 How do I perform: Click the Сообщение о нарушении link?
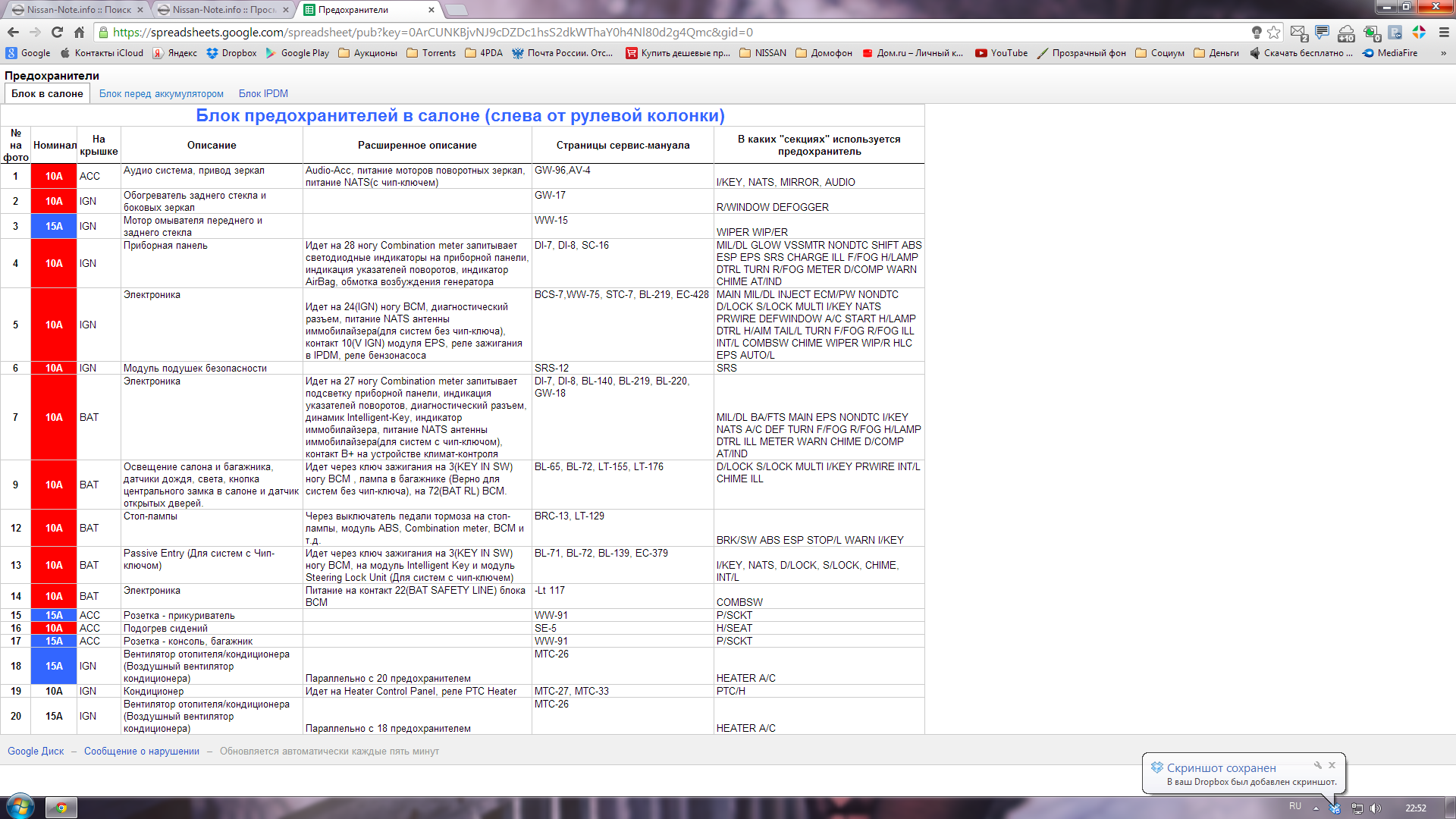(141, 751)
